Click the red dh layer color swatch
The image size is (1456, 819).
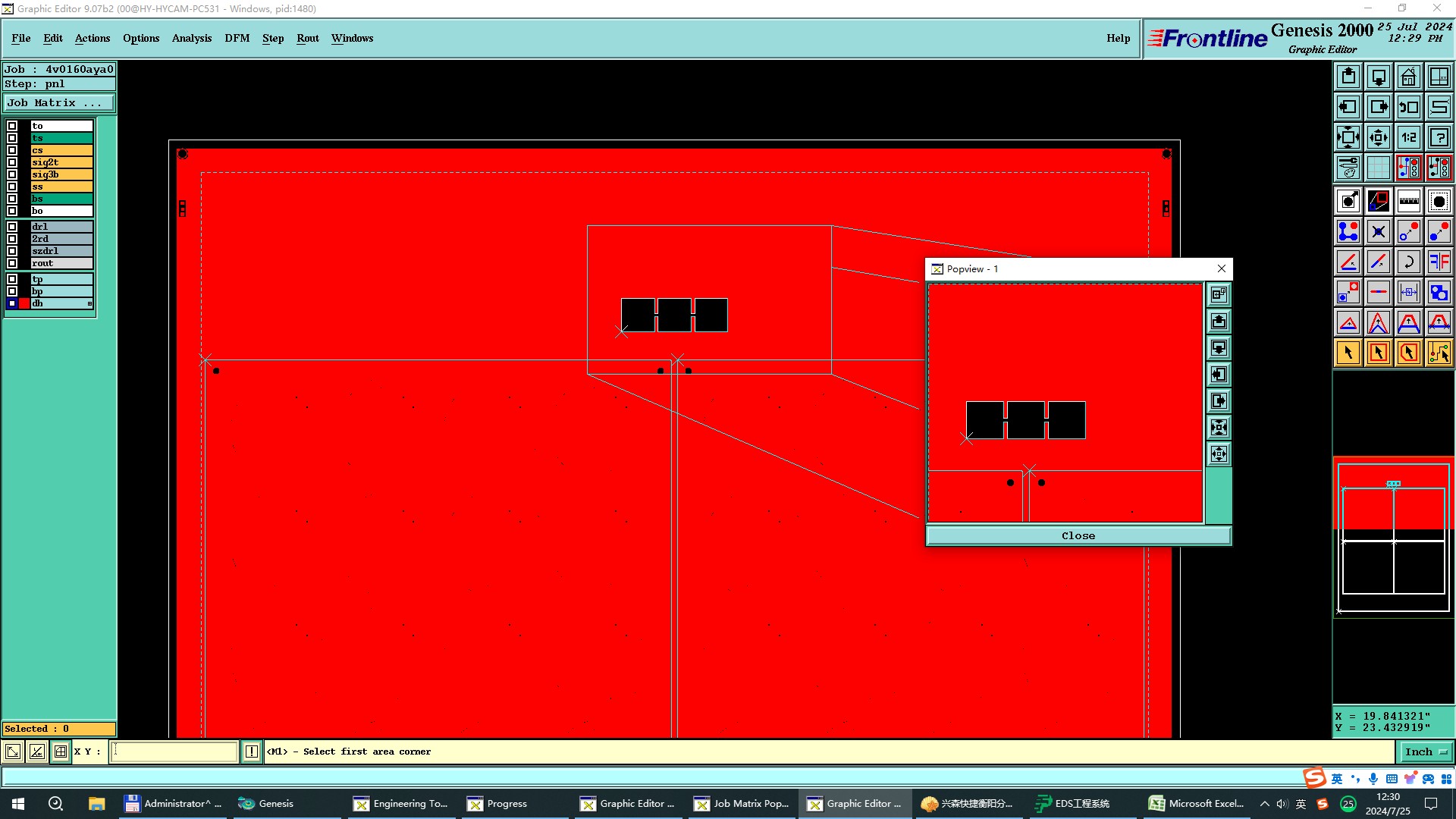pyautogui.click(x=24, y=303)
